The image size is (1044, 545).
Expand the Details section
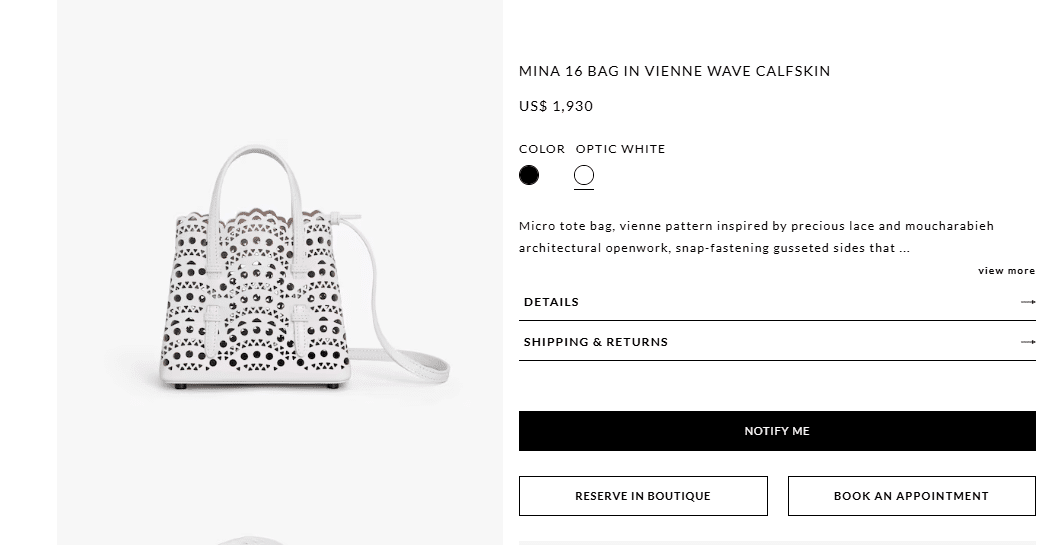pos(551,302)
